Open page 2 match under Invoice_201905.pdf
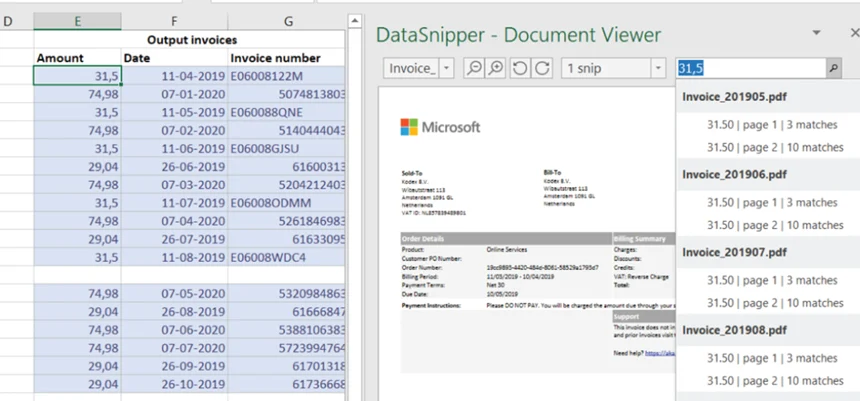860x401 pixels. coord(774,147)
